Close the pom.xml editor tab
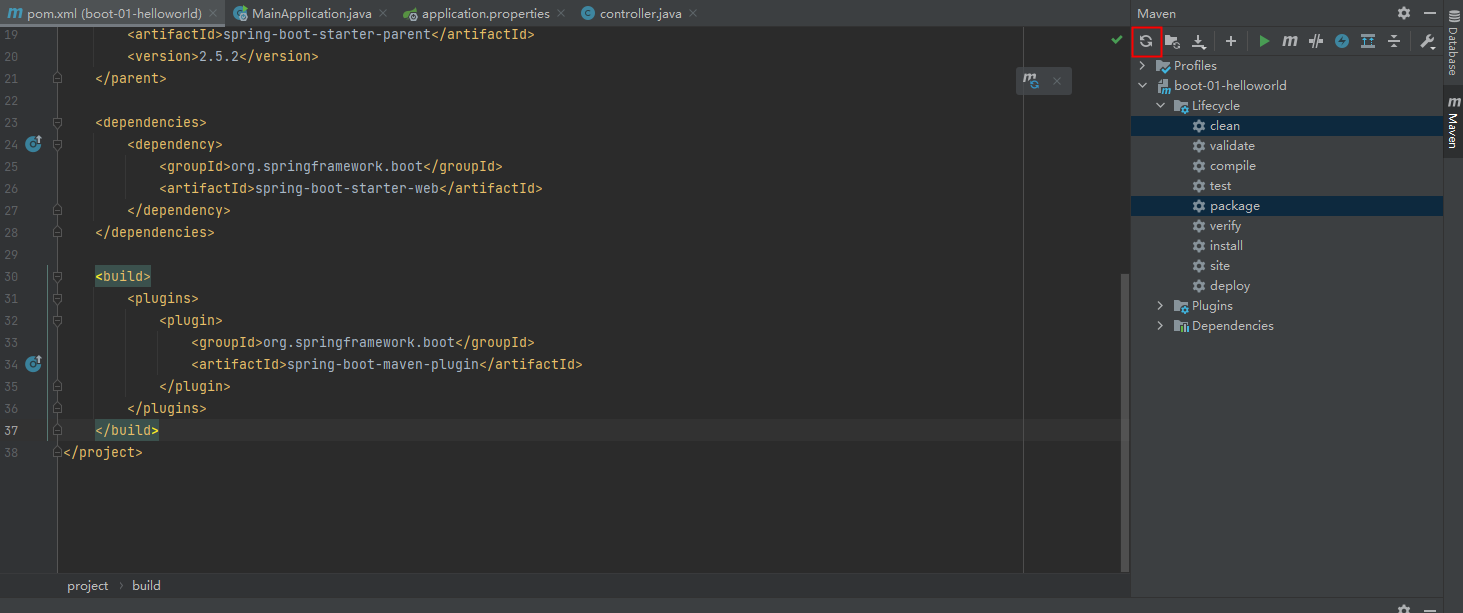 pos(213,14)
